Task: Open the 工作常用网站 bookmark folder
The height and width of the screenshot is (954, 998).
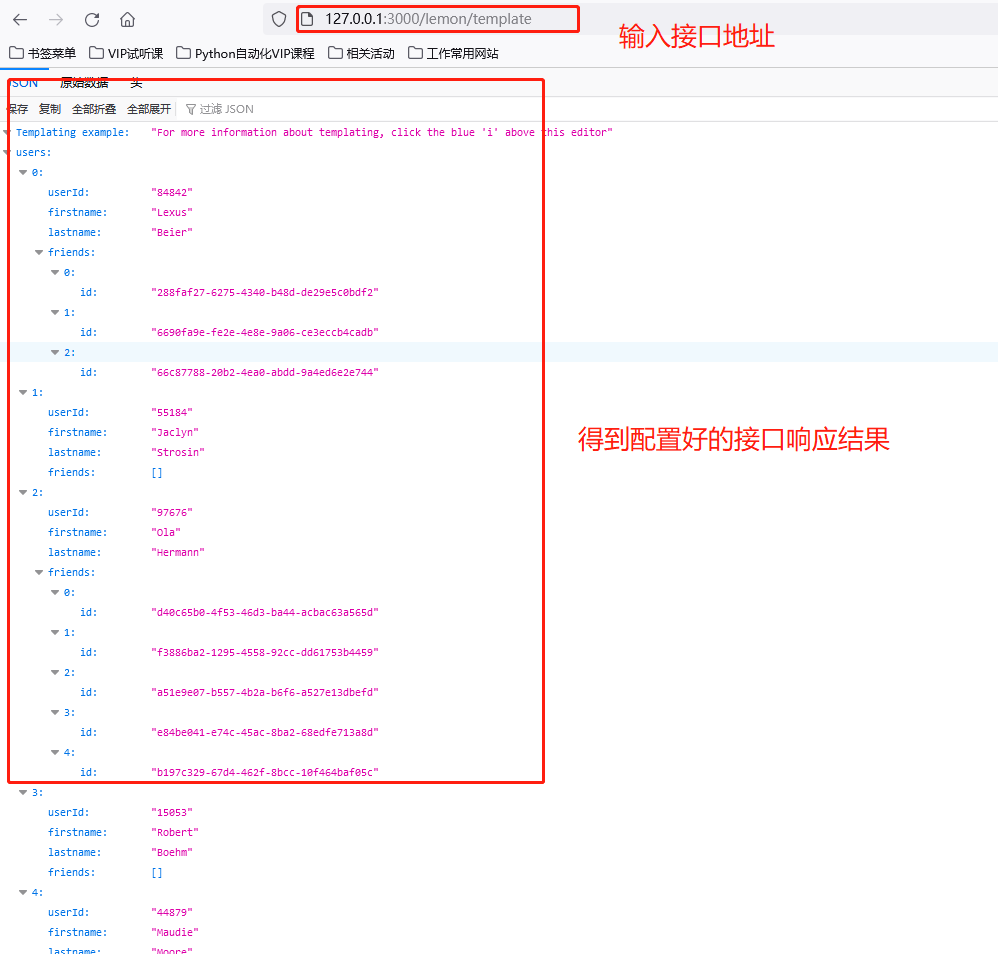Action: pos(453,53)
